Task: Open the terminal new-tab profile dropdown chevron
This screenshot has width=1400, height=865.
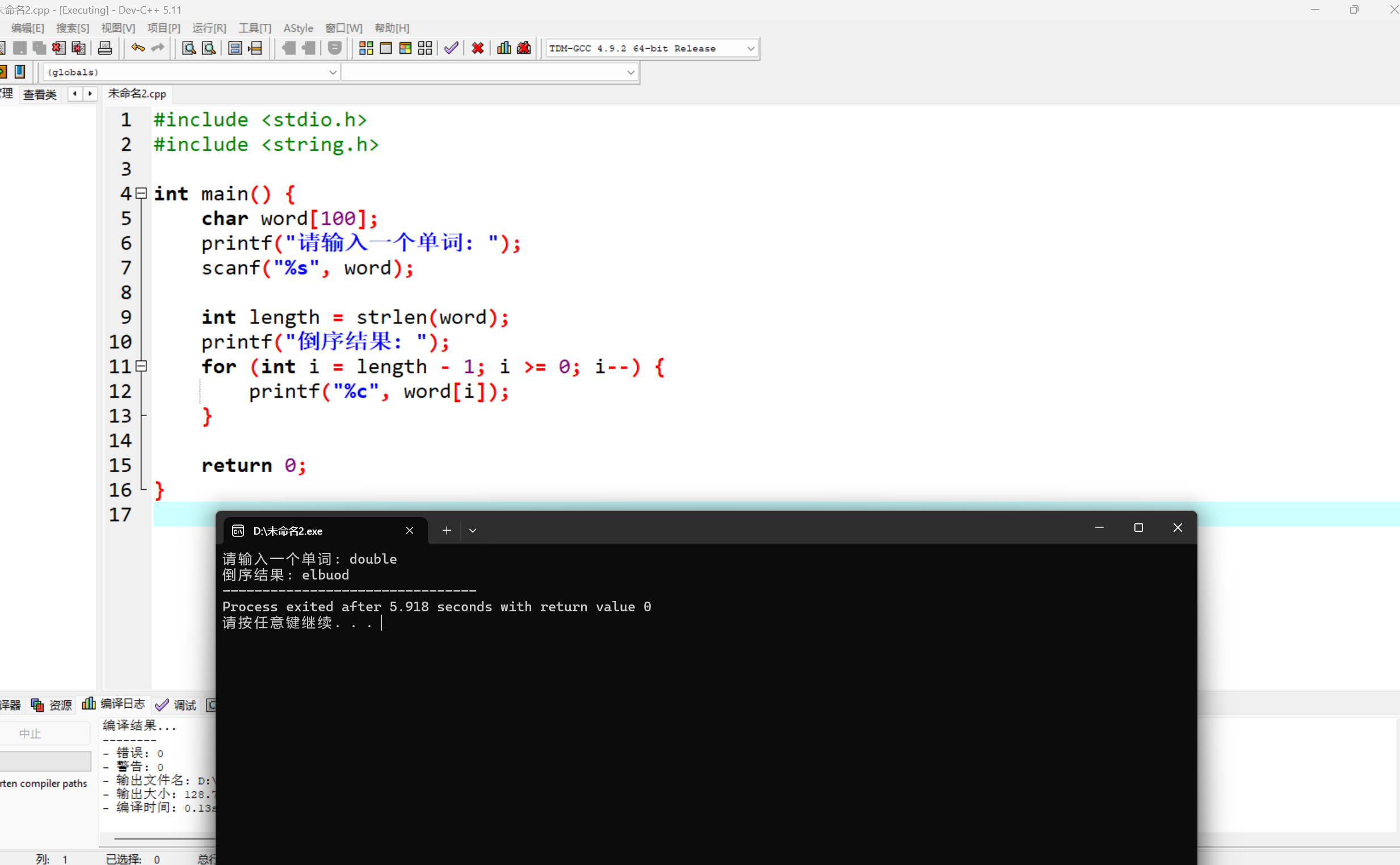Action: (x=472, y=530)
